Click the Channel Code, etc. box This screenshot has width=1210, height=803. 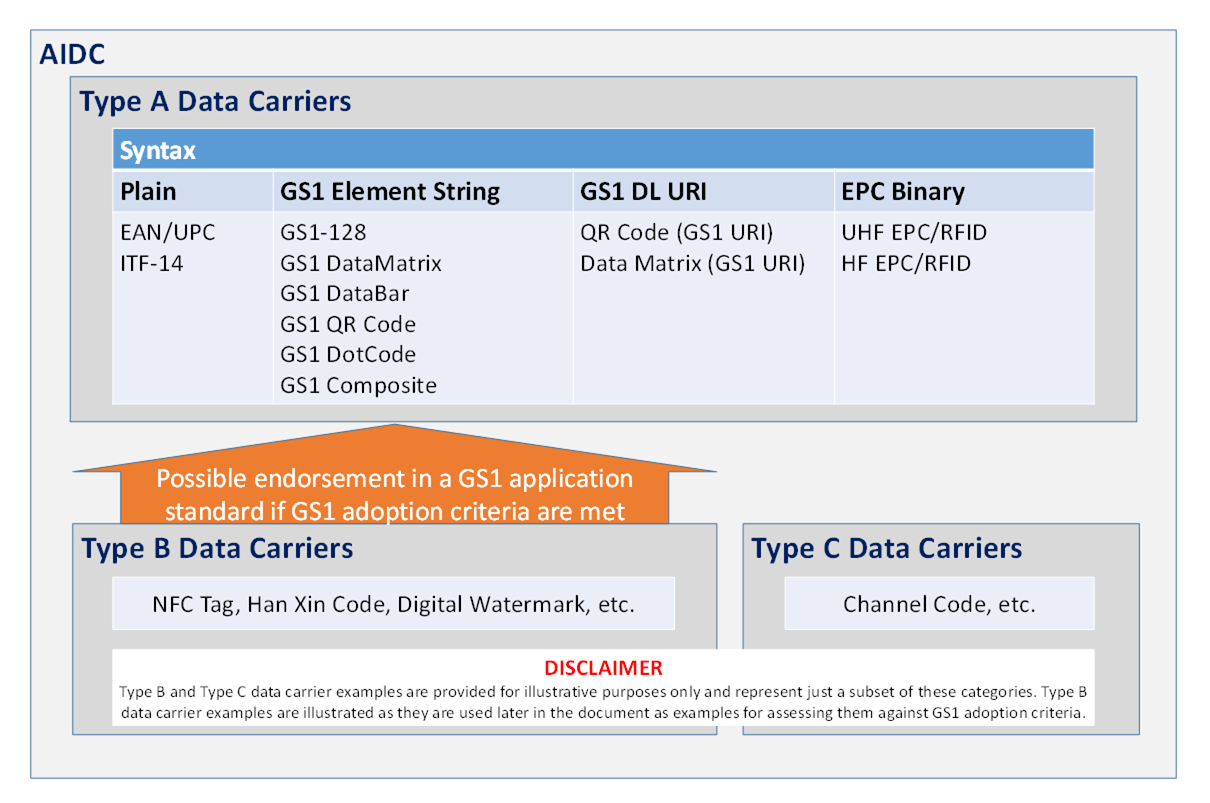(939, 604)
